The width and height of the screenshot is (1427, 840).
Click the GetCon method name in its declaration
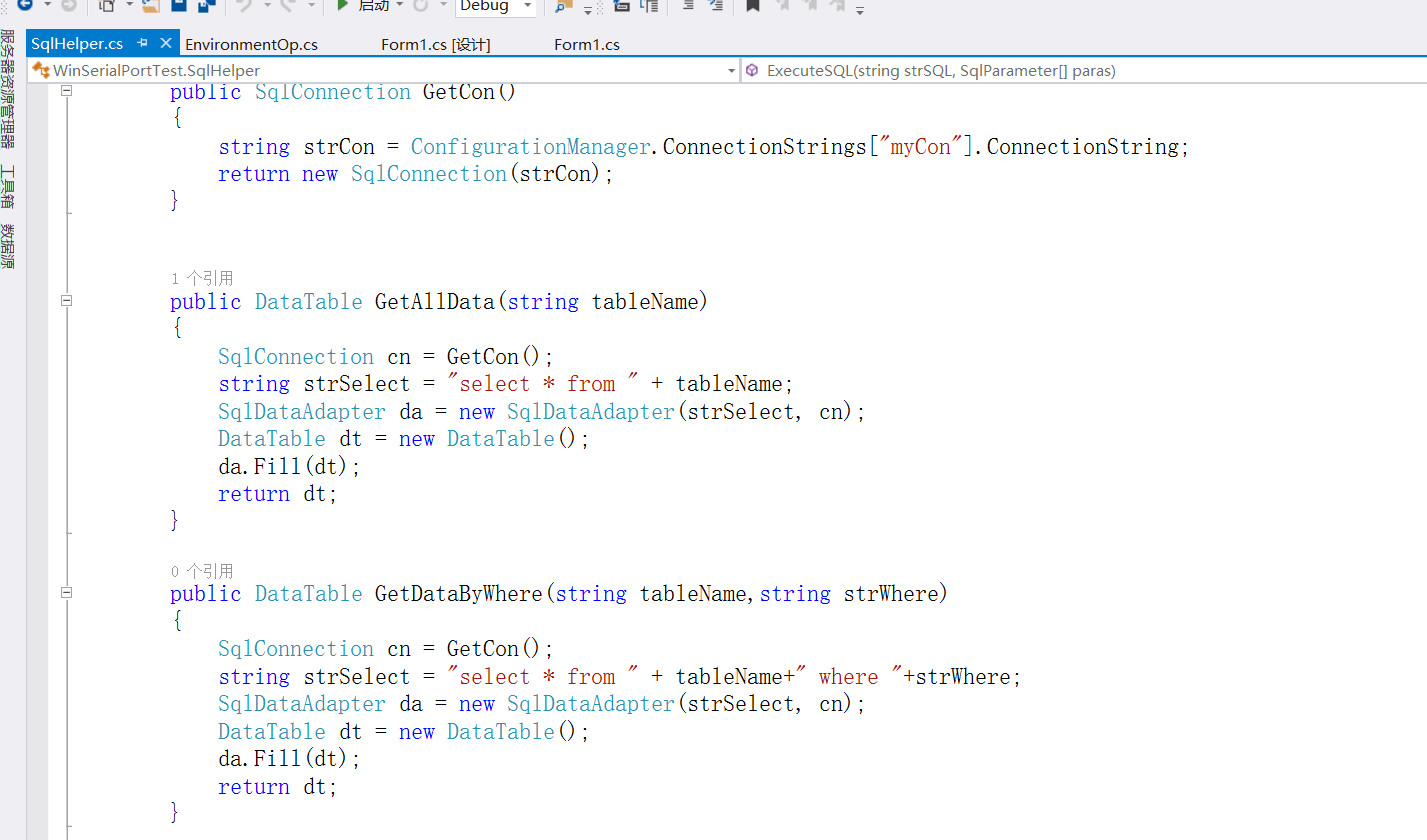point(459,92)
